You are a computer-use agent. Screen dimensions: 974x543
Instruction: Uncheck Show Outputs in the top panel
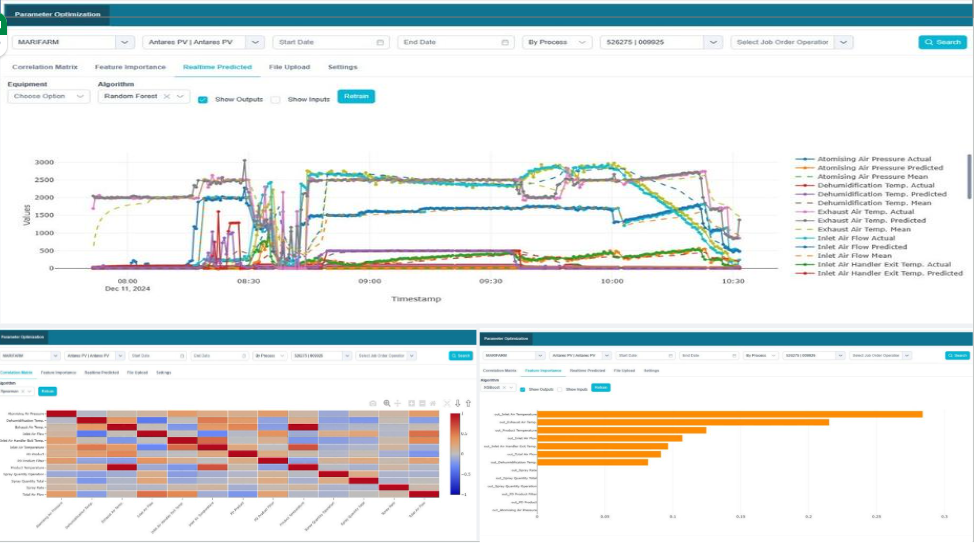pos(203,100)
